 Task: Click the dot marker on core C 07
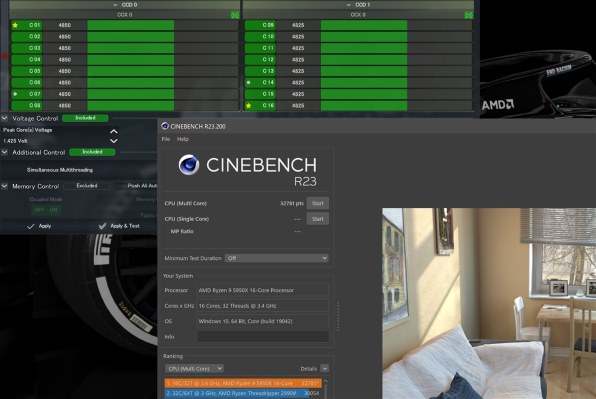15,94
